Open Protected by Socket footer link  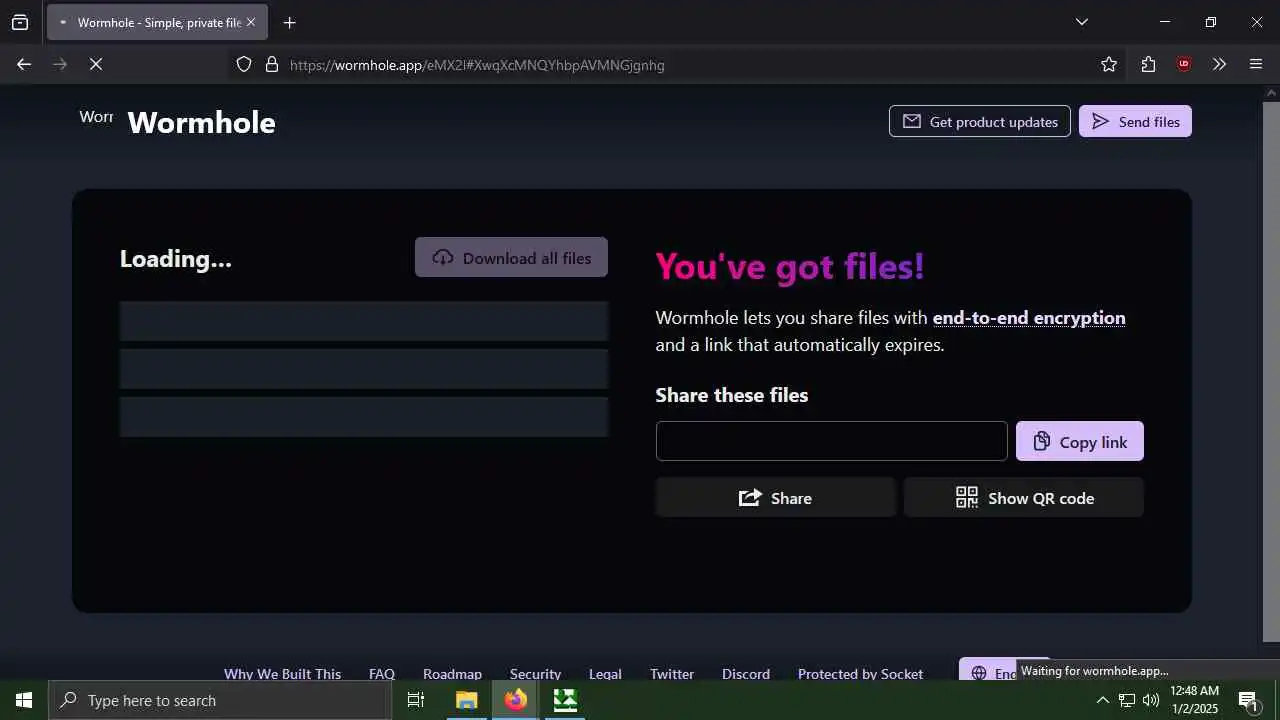860,673
